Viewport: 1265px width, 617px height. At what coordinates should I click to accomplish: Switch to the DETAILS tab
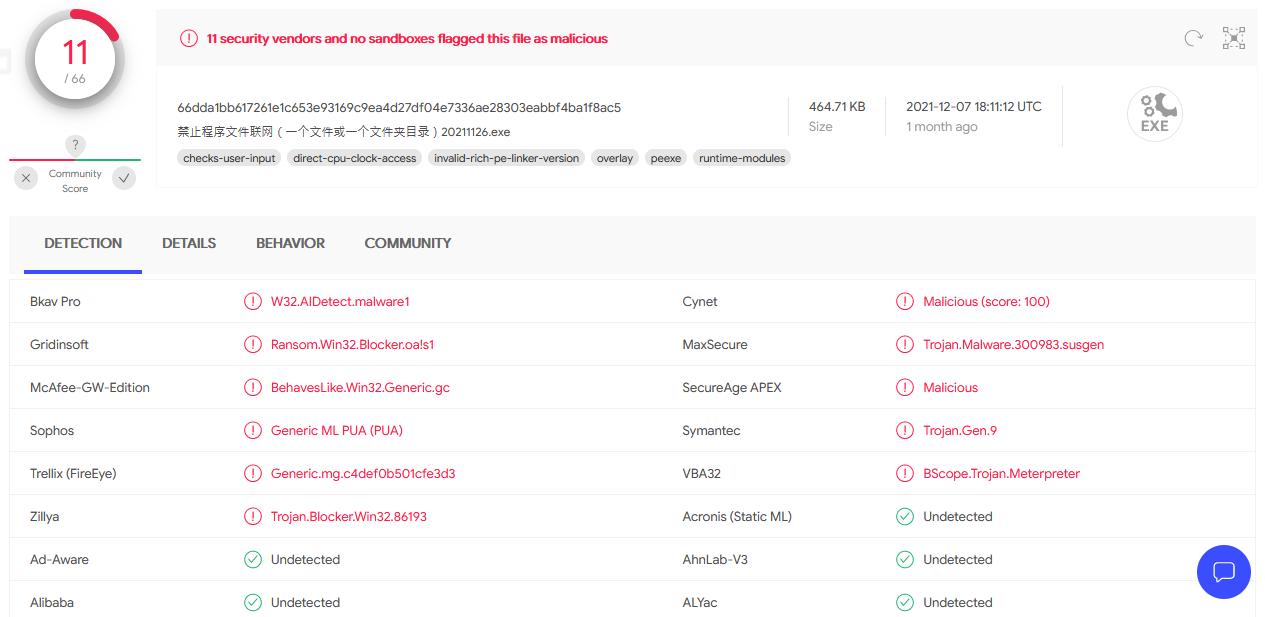coord(189,243)
